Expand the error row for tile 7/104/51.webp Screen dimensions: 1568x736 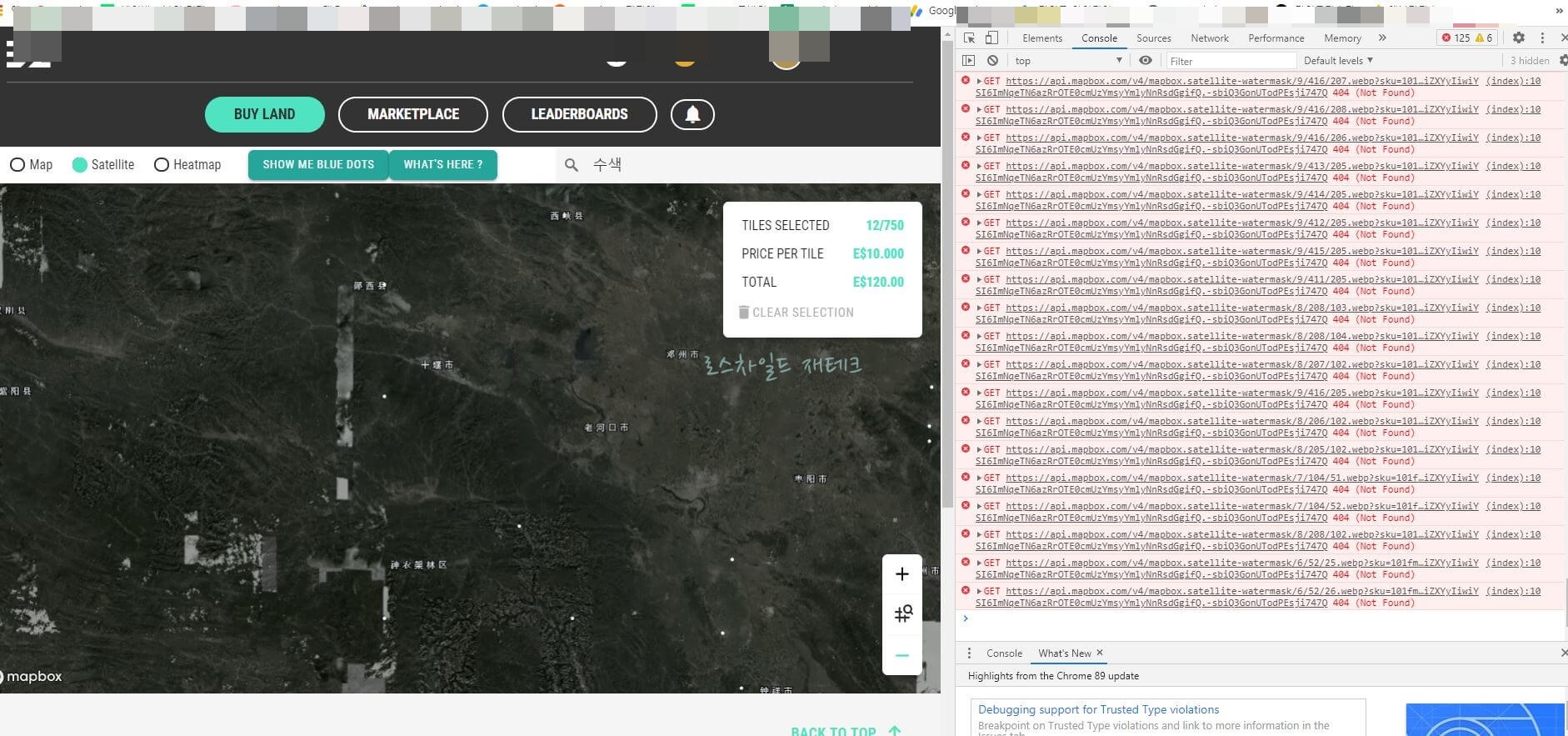click(979, 478)
